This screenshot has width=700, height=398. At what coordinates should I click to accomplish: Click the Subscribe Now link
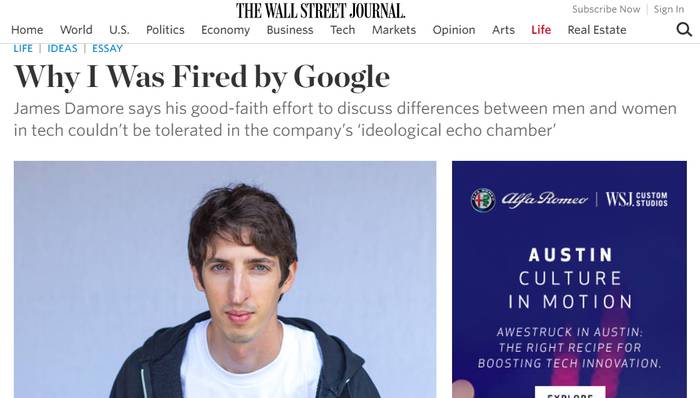(606, 9)
